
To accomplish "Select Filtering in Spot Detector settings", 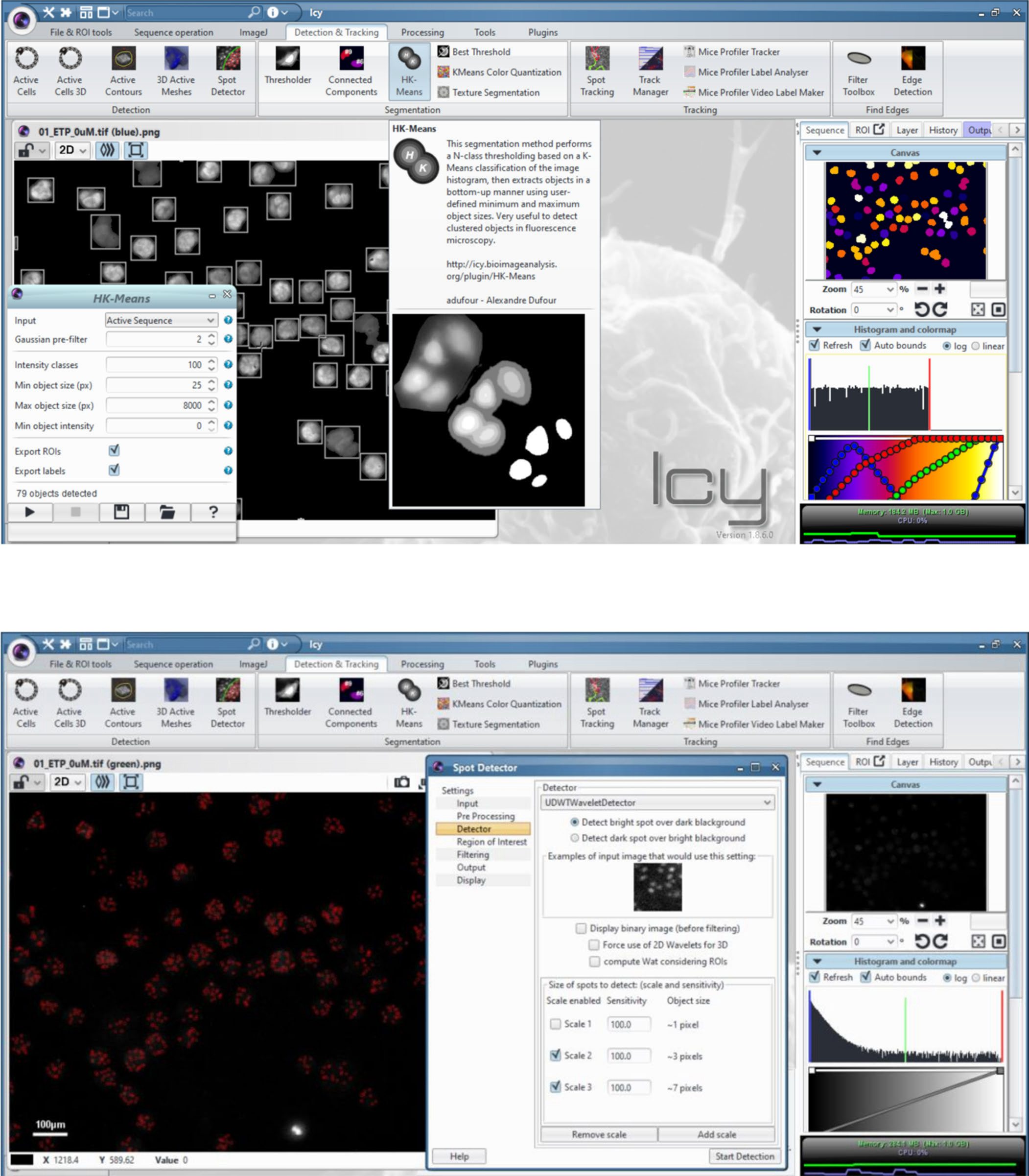I will click(x=472, y=854).
